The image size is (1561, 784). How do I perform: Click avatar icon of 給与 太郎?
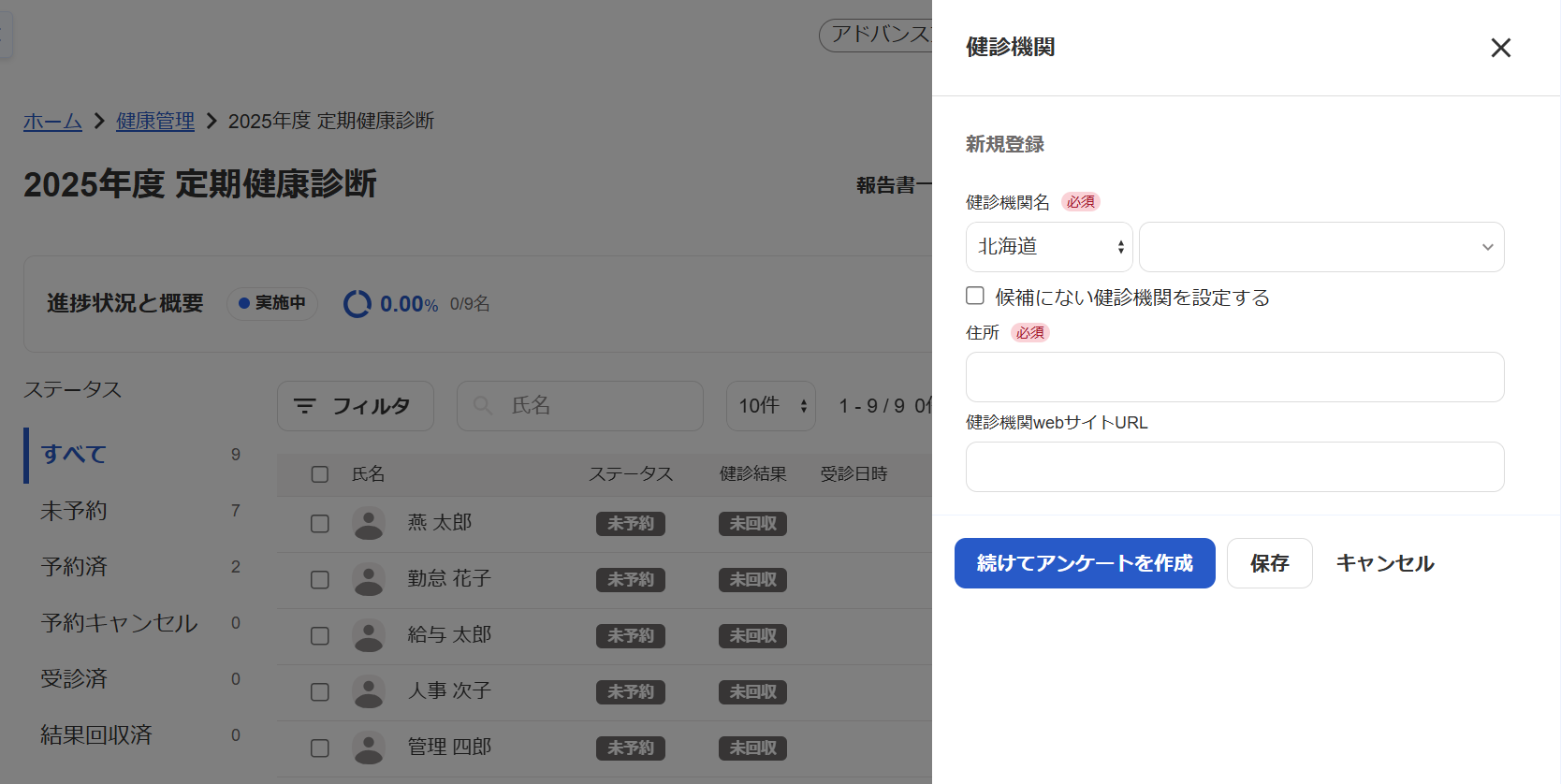[x=369, y=636]
